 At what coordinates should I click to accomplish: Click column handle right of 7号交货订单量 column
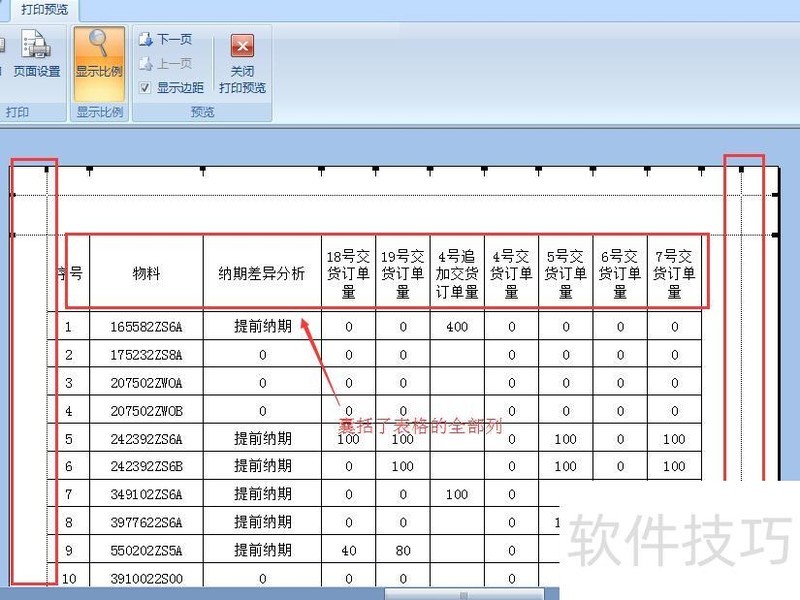(x=701, y=170)
